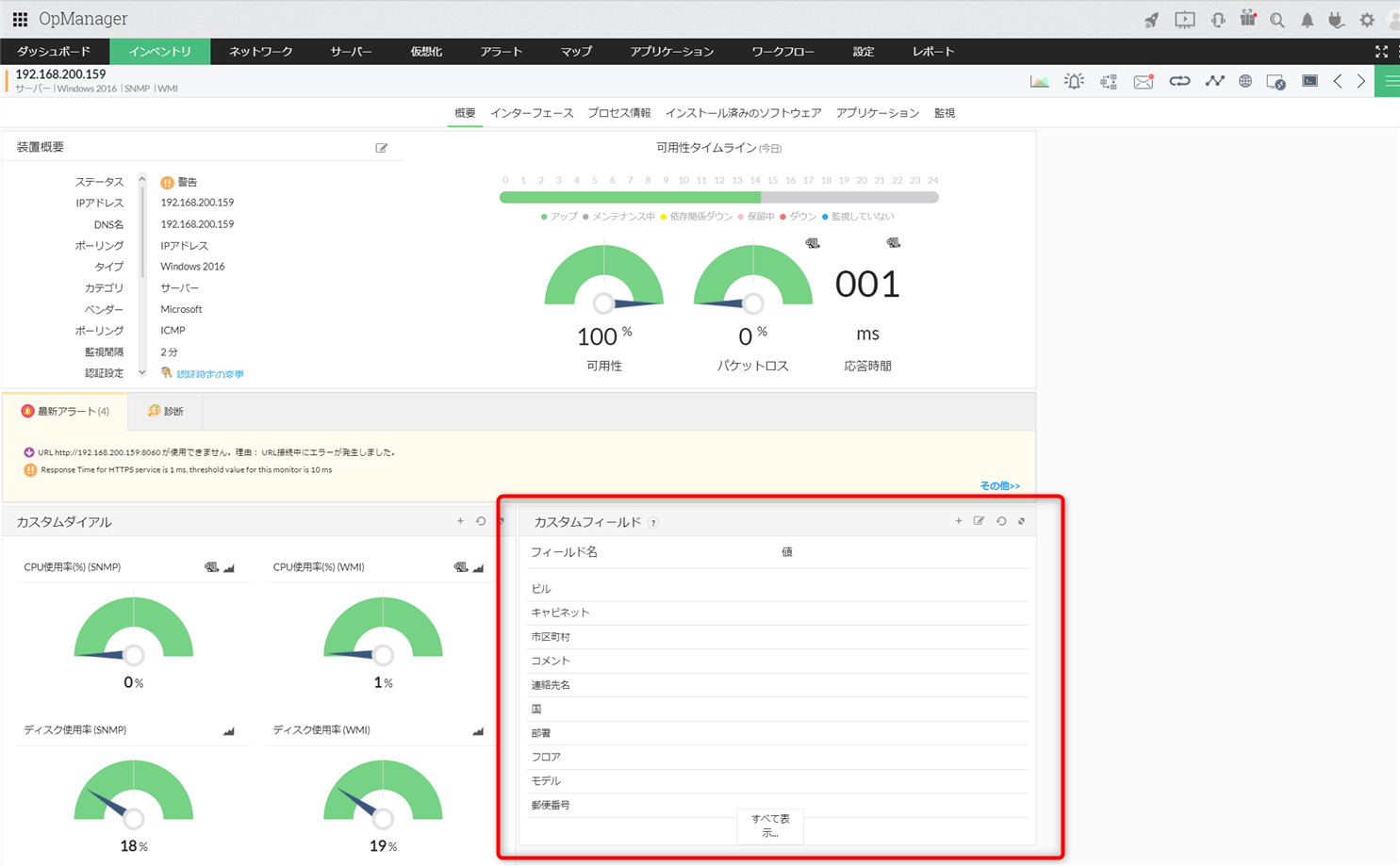Image resolution: width=1400 pixels, height=866 pixels.
Task: Open the アラート menu
Action: point(501,52)
